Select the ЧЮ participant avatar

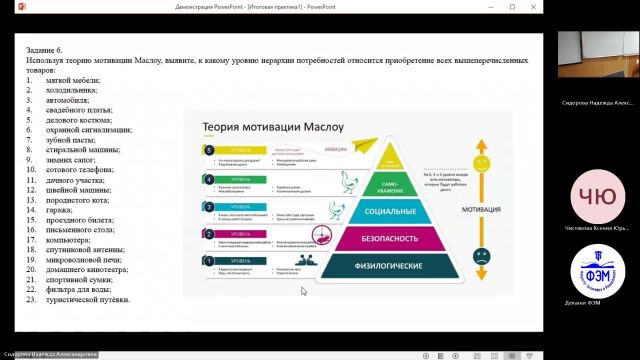[x=598, y=197]
